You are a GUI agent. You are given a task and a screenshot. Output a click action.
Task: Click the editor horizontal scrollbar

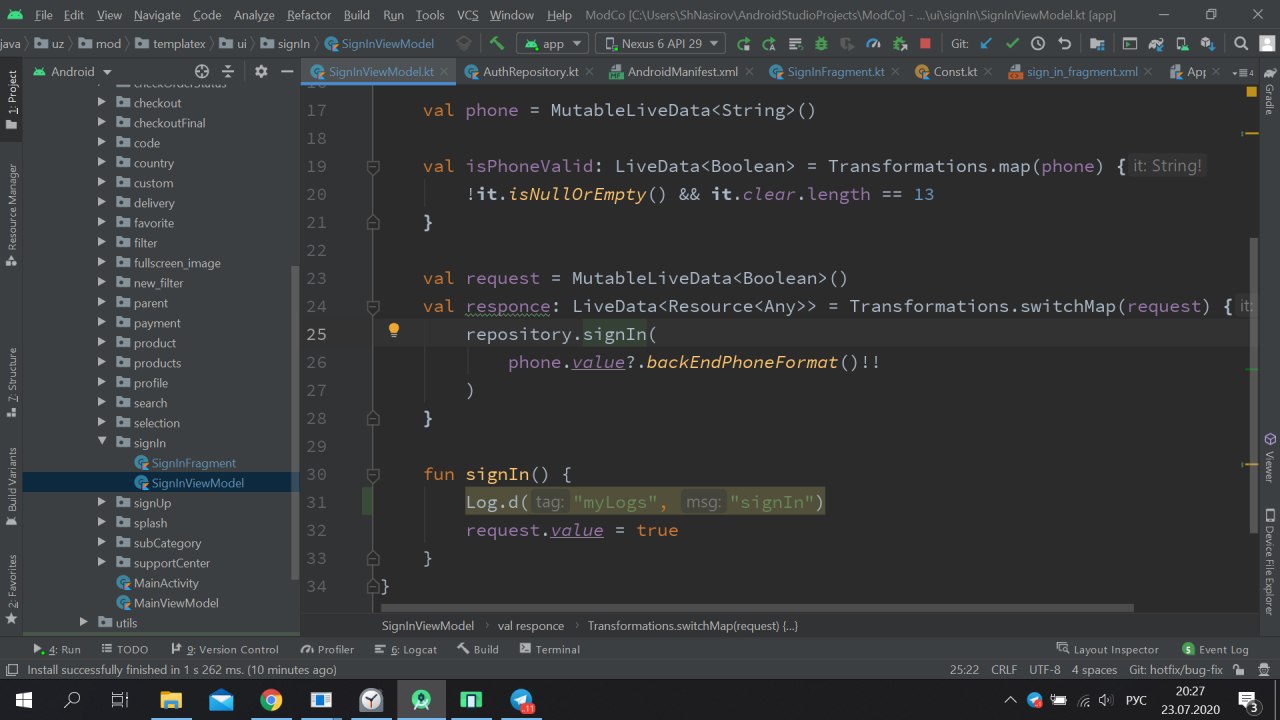coord(757,607)
